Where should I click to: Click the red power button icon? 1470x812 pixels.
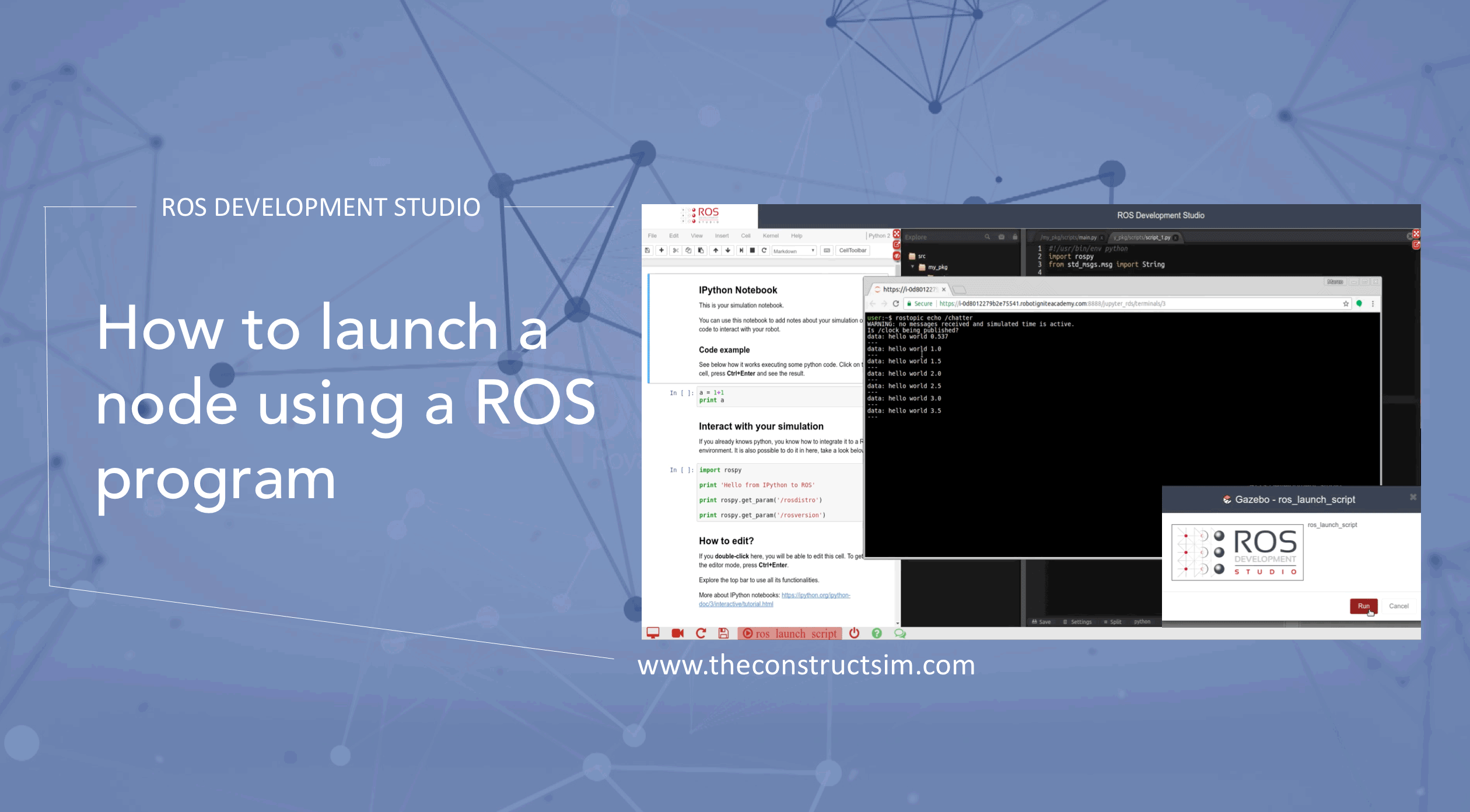tap(854, 633)
